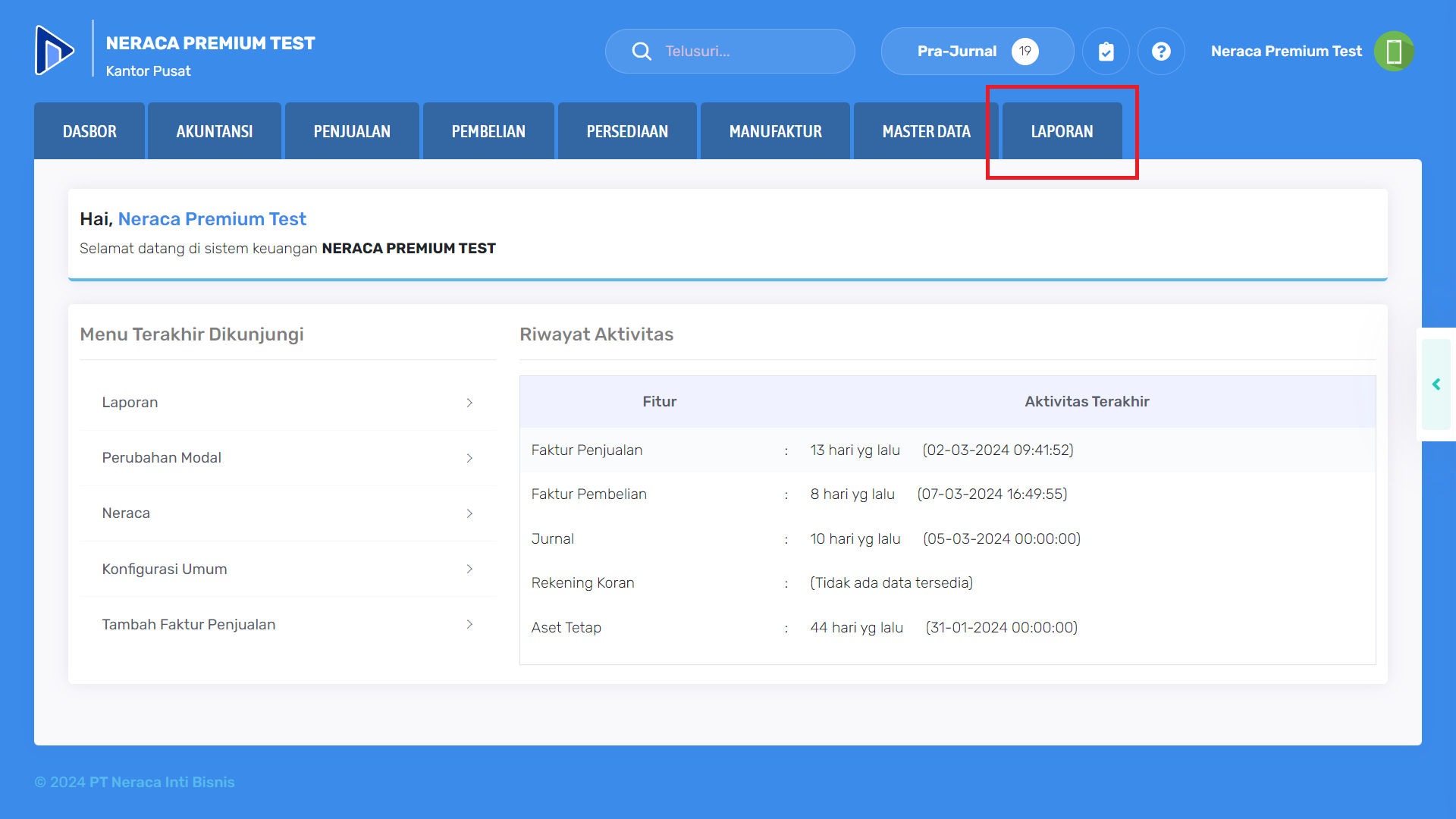Image resolution: width=1456 pixels, height=819 pixels.
Task: Select the Persediaan menu
Action: [x=627, y=131]
